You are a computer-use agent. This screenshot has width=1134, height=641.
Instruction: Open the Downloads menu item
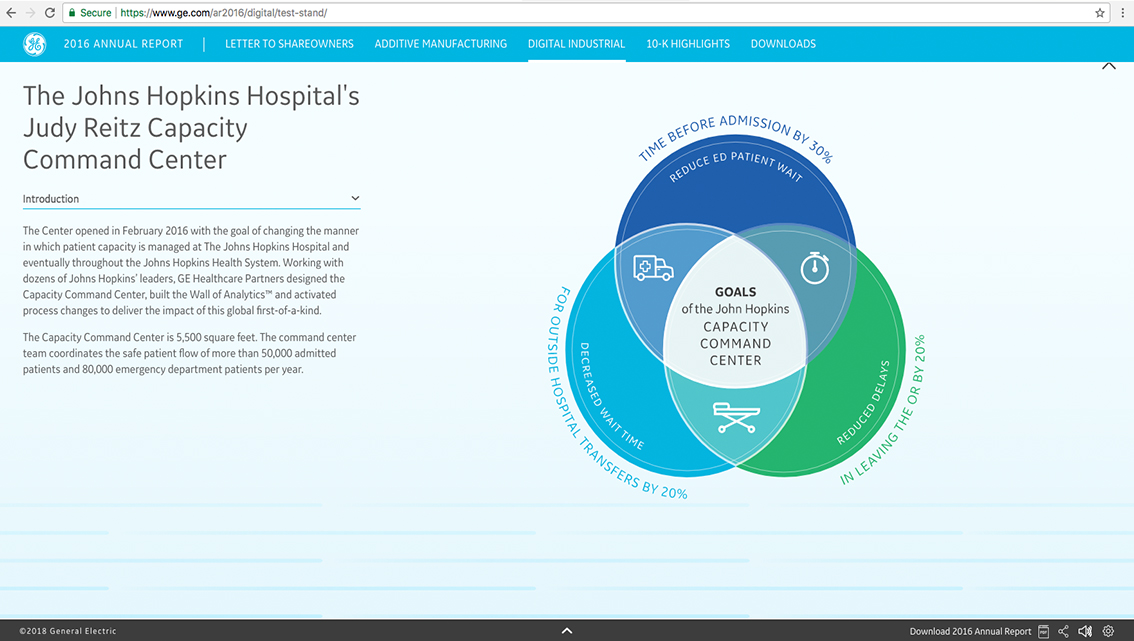click(x=783, y=44)
